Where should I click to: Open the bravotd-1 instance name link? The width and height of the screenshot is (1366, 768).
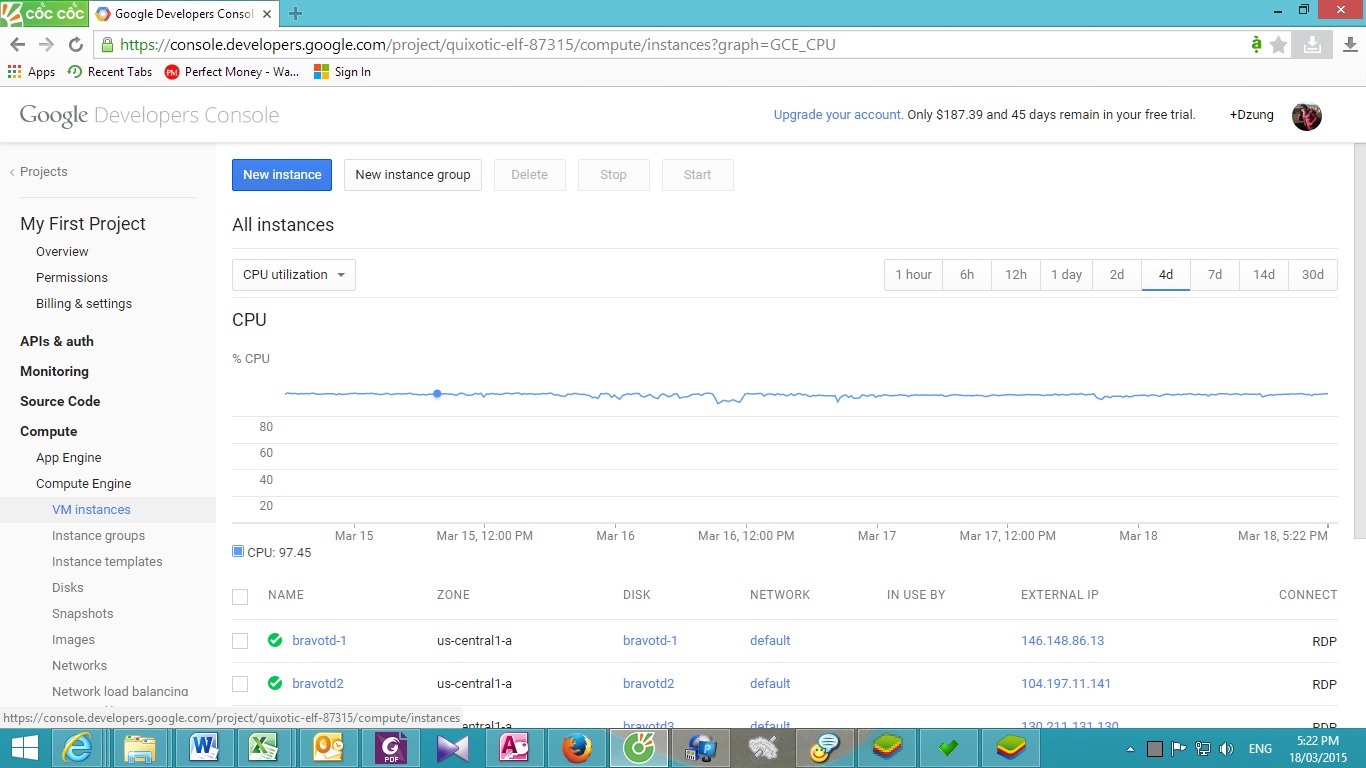320,641
